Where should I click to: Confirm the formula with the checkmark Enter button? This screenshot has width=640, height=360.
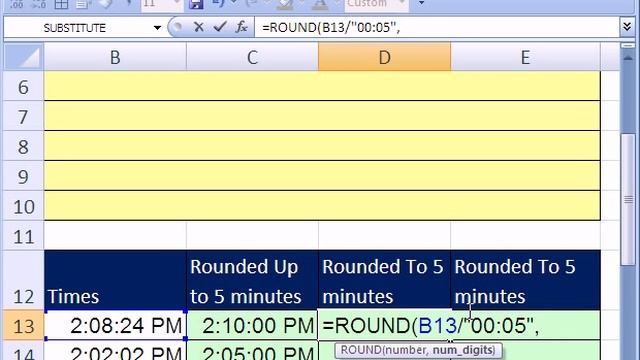click(220, 27)
